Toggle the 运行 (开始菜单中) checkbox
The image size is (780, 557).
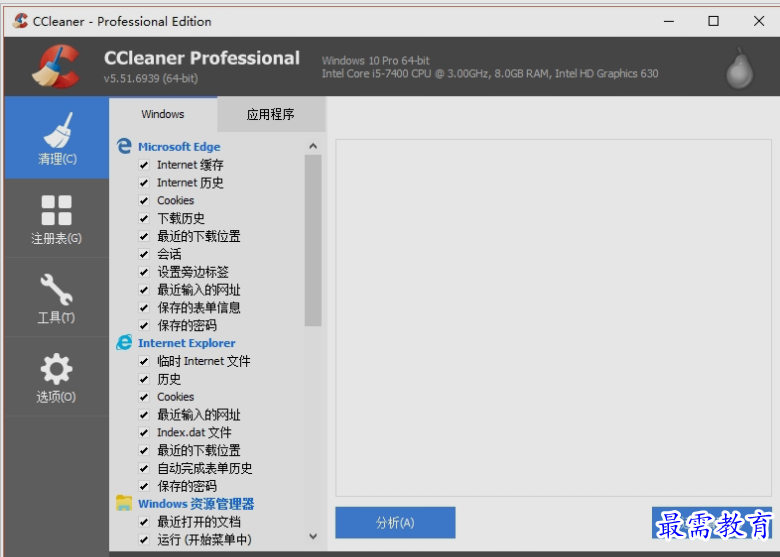144,540
